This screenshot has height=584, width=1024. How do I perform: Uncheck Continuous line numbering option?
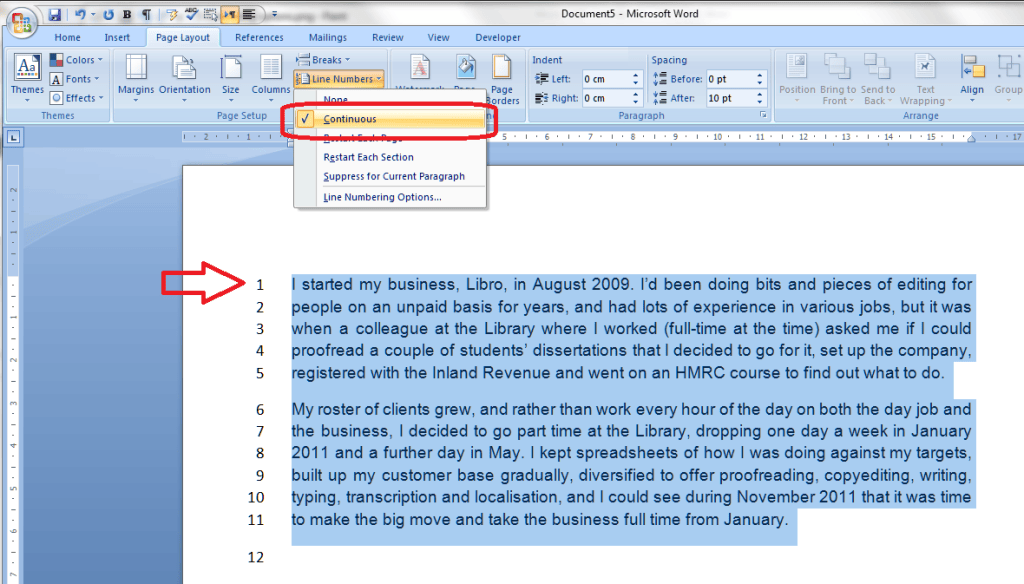391,119
